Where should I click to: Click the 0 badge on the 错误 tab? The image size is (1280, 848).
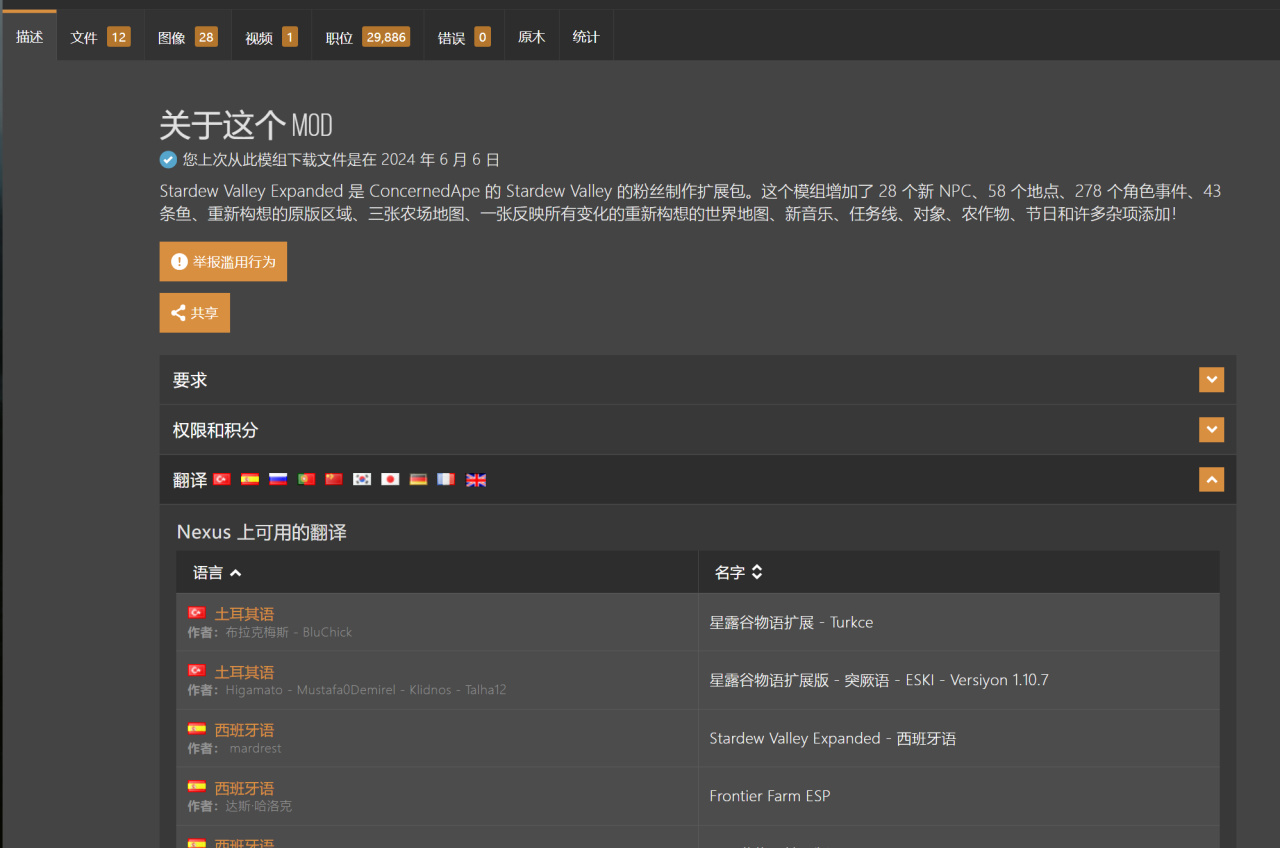[x=482, y=37]
